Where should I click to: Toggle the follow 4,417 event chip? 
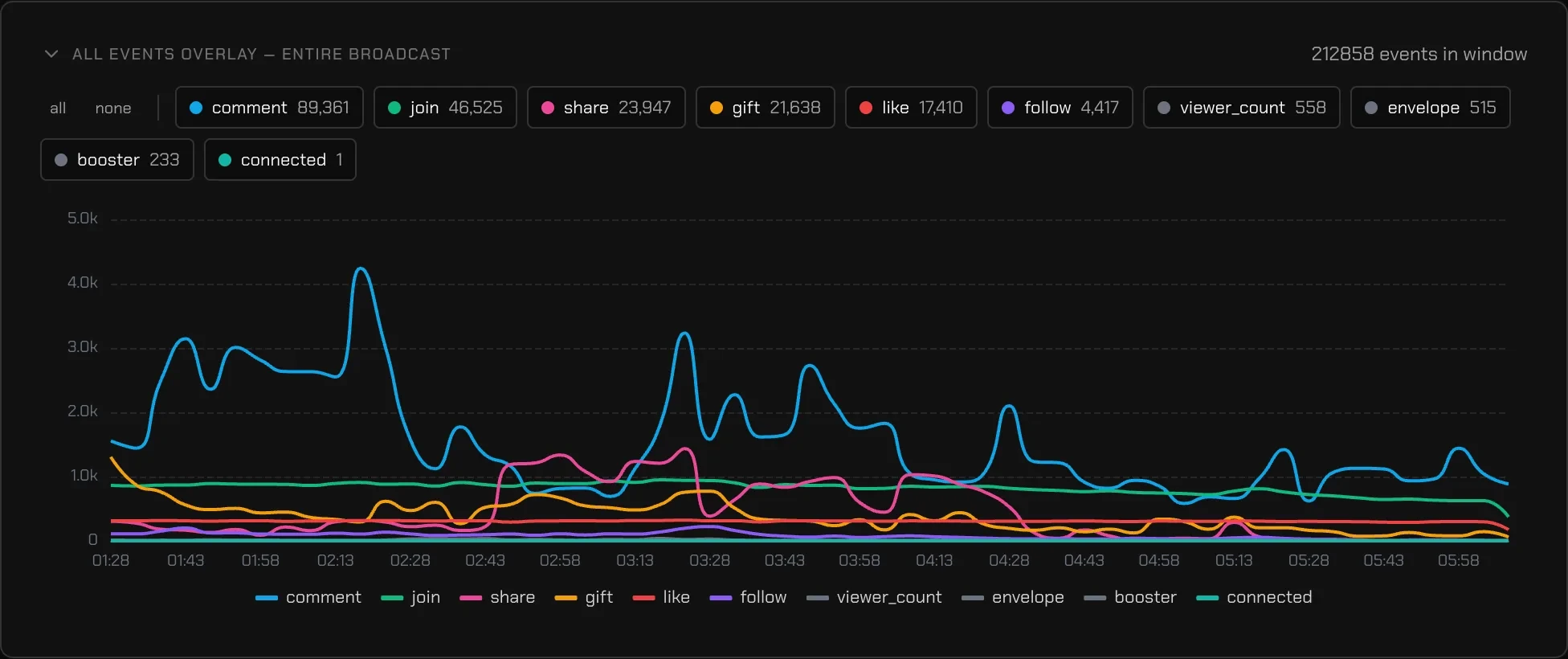1060,107
